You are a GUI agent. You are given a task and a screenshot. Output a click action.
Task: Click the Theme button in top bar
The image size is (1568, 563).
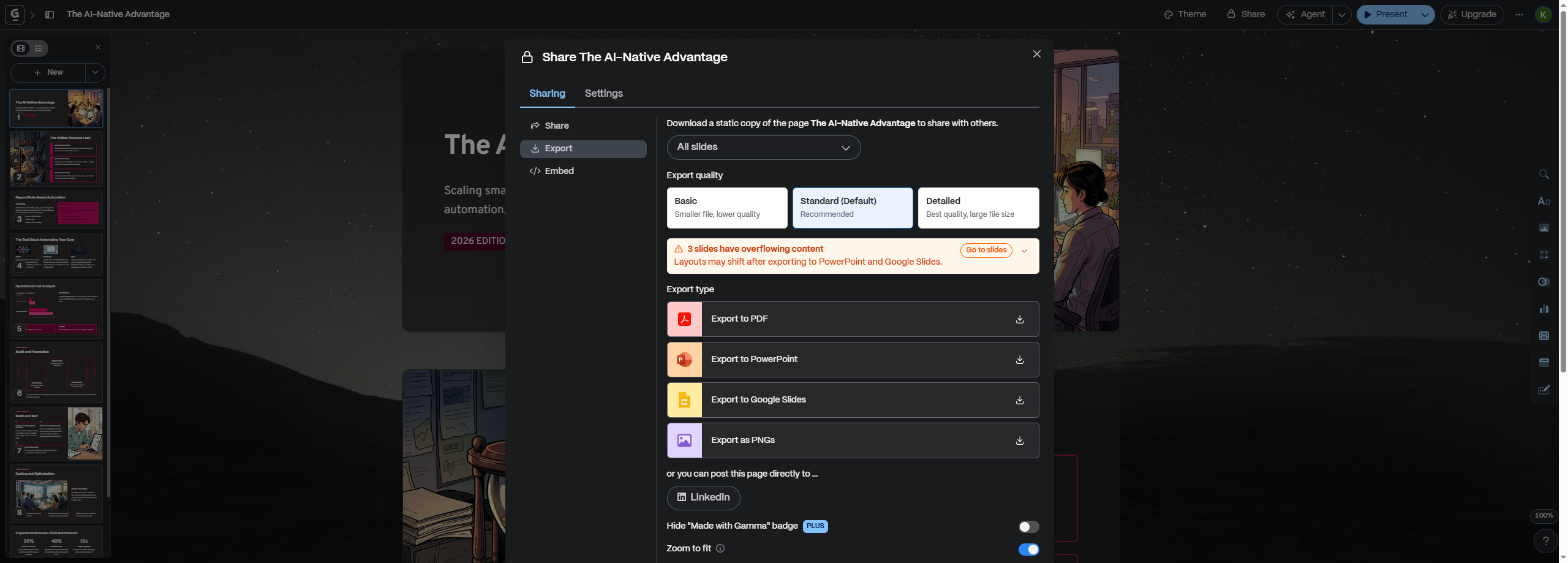1185,14
